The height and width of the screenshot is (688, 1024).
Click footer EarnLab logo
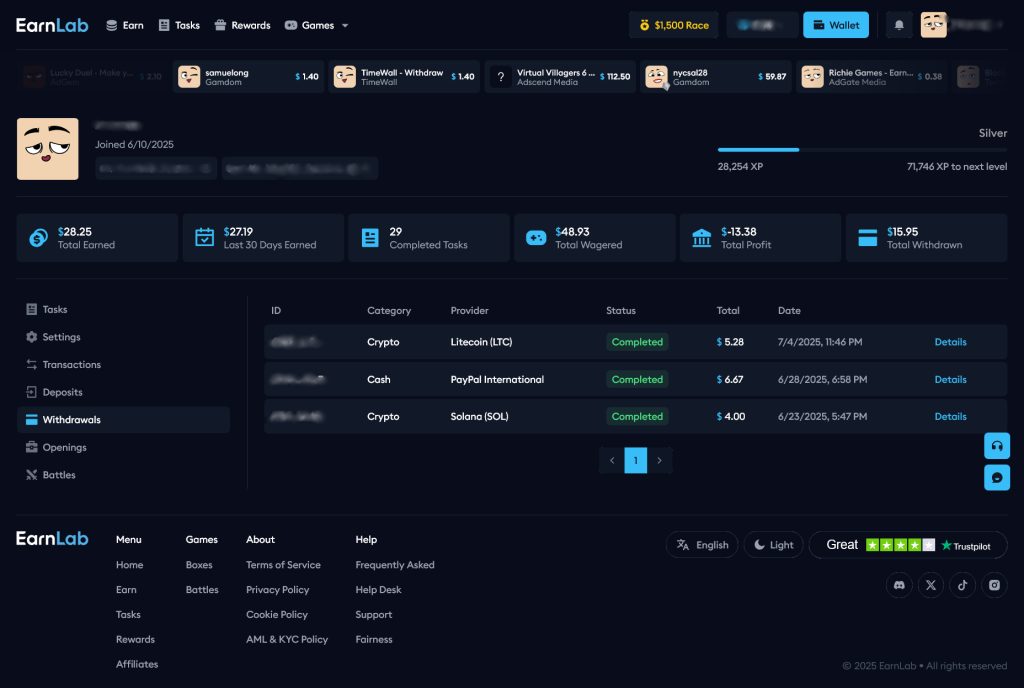click(x=52, y=539)
